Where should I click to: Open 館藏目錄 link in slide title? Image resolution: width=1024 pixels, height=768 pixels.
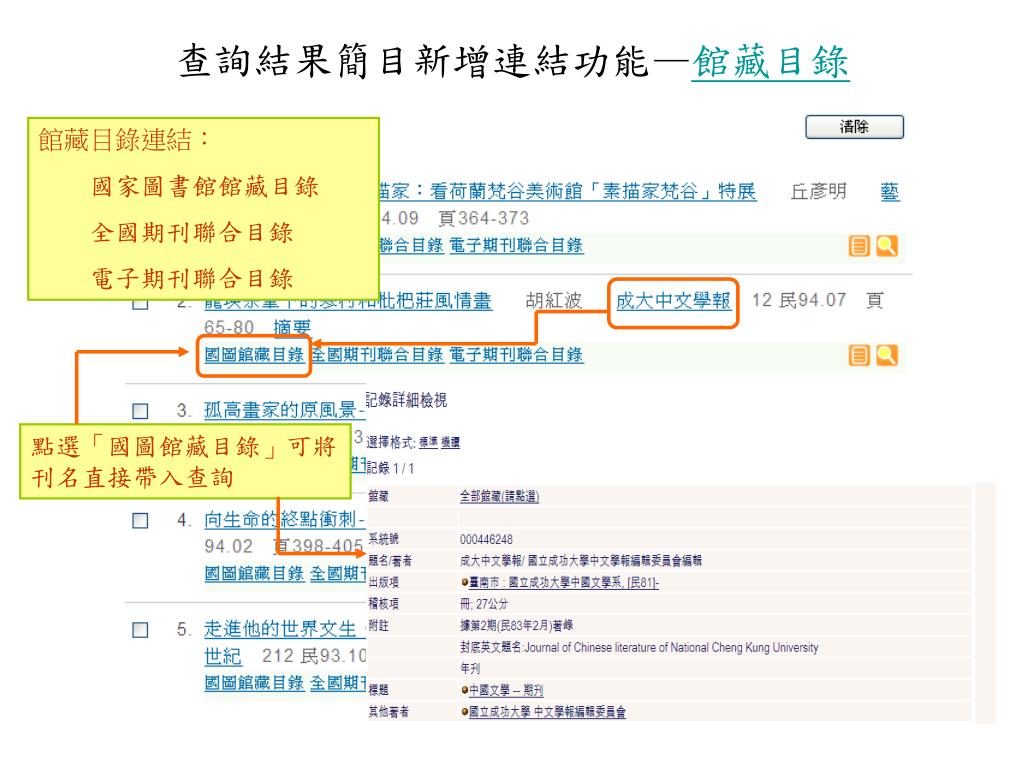(x=771, y=62)
